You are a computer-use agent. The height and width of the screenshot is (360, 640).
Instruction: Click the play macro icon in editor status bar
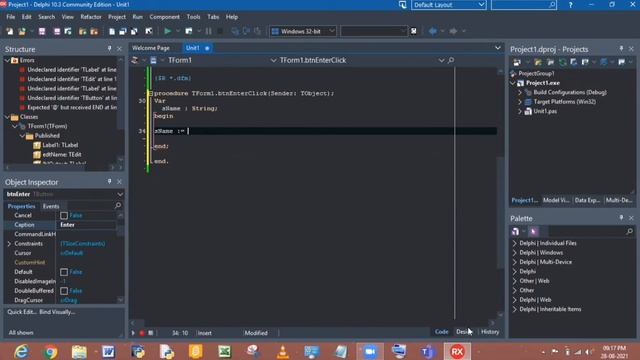133,333
